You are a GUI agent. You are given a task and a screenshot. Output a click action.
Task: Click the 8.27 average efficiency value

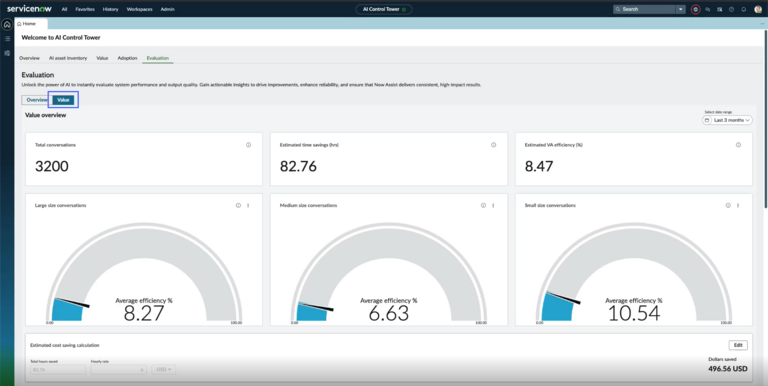(x=144, y=314)
